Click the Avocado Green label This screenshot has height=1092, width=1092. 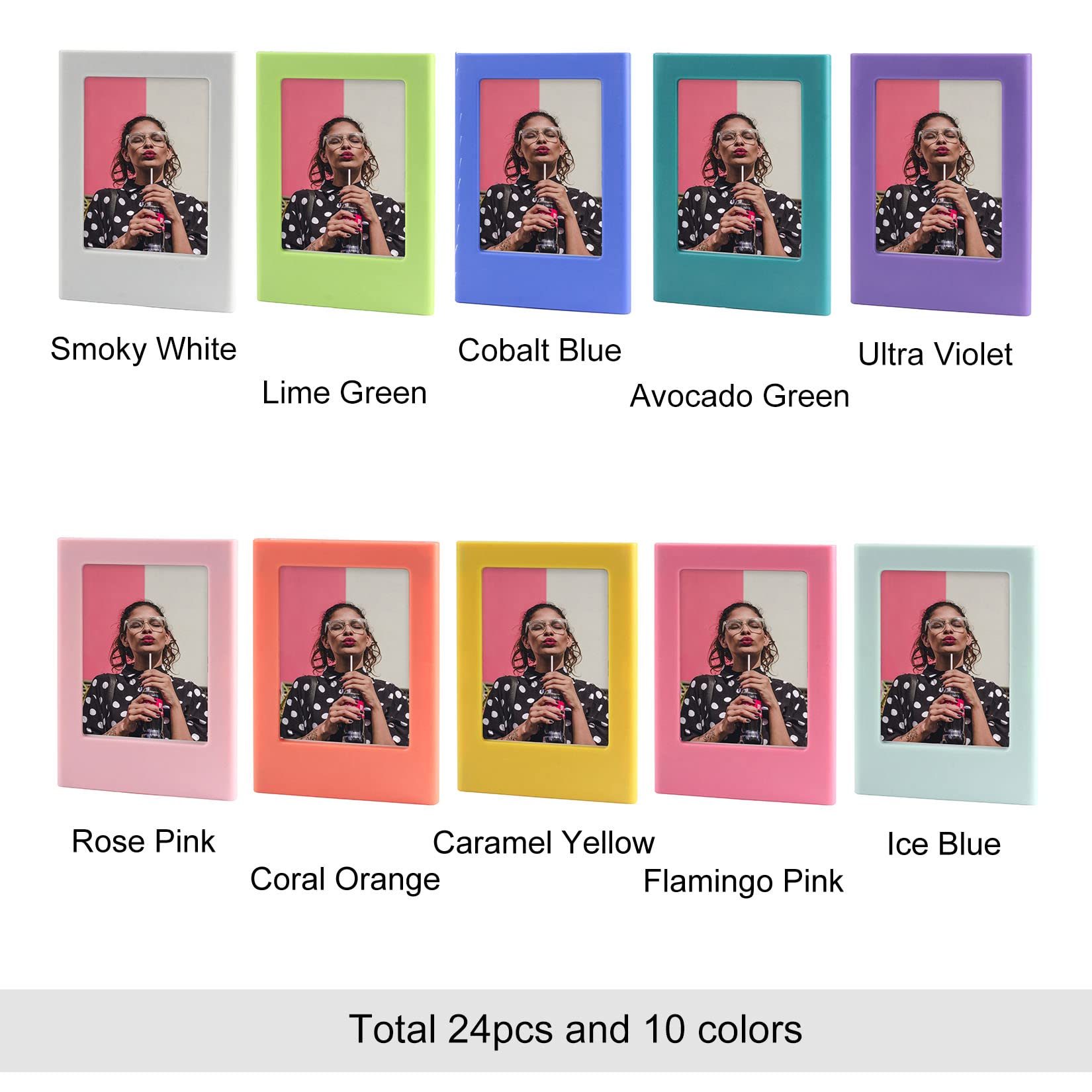[739, 396]
